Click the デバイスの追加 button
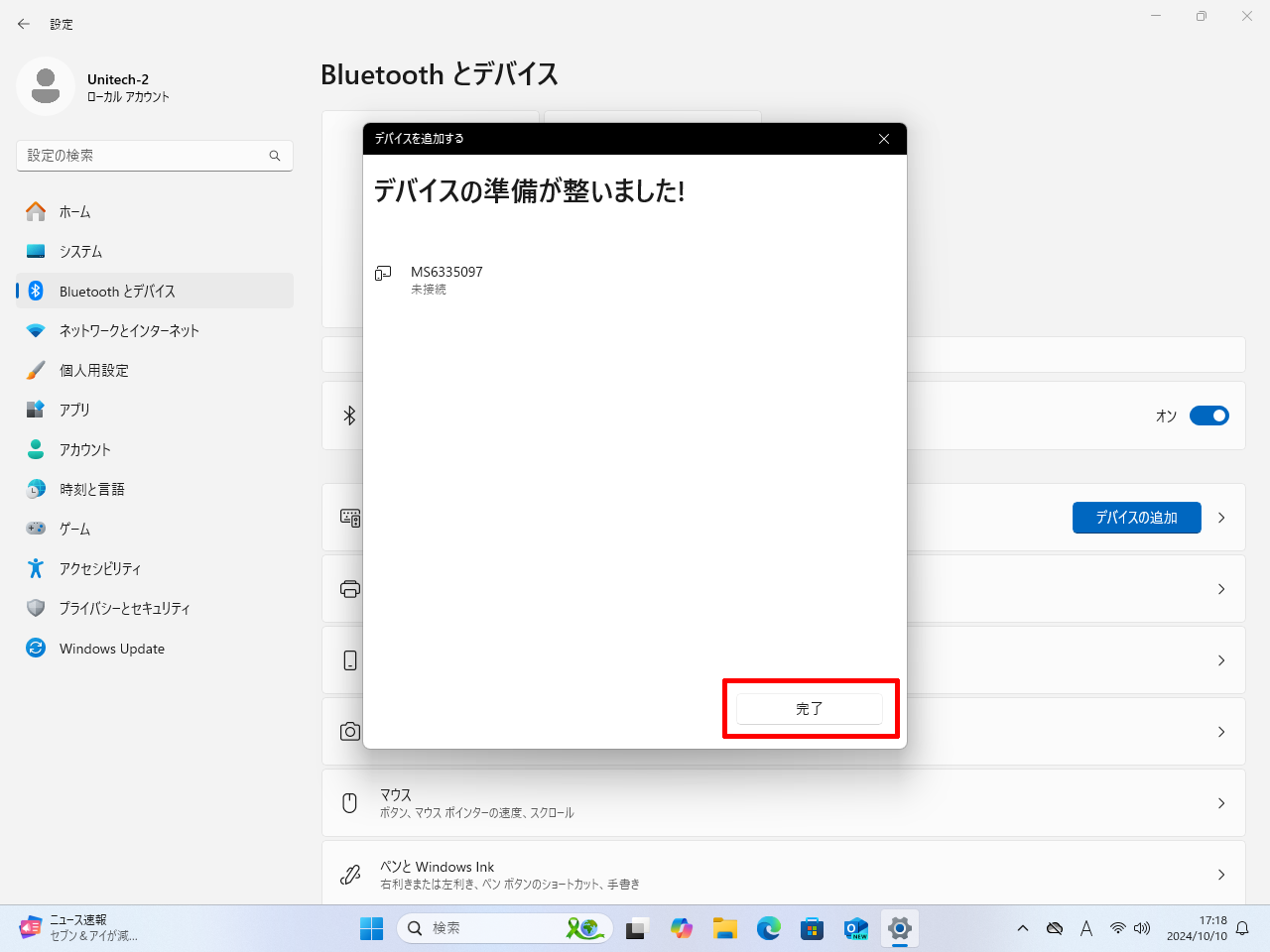The height and width of the screenshot is (952, 1270). pyautogui.click(x=1136, y=518)
